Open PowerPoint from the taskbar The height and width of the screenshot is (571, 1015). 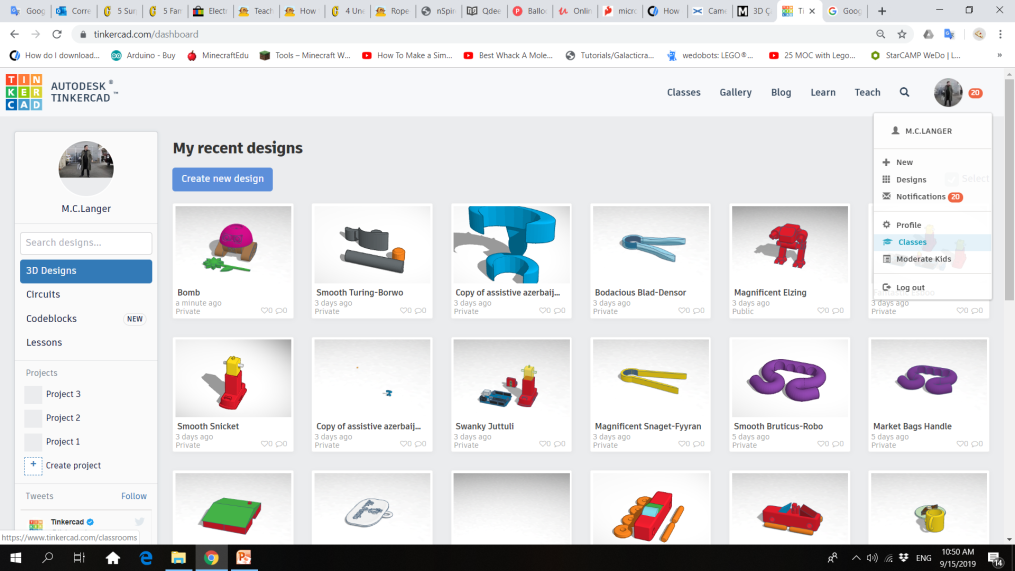244,557
